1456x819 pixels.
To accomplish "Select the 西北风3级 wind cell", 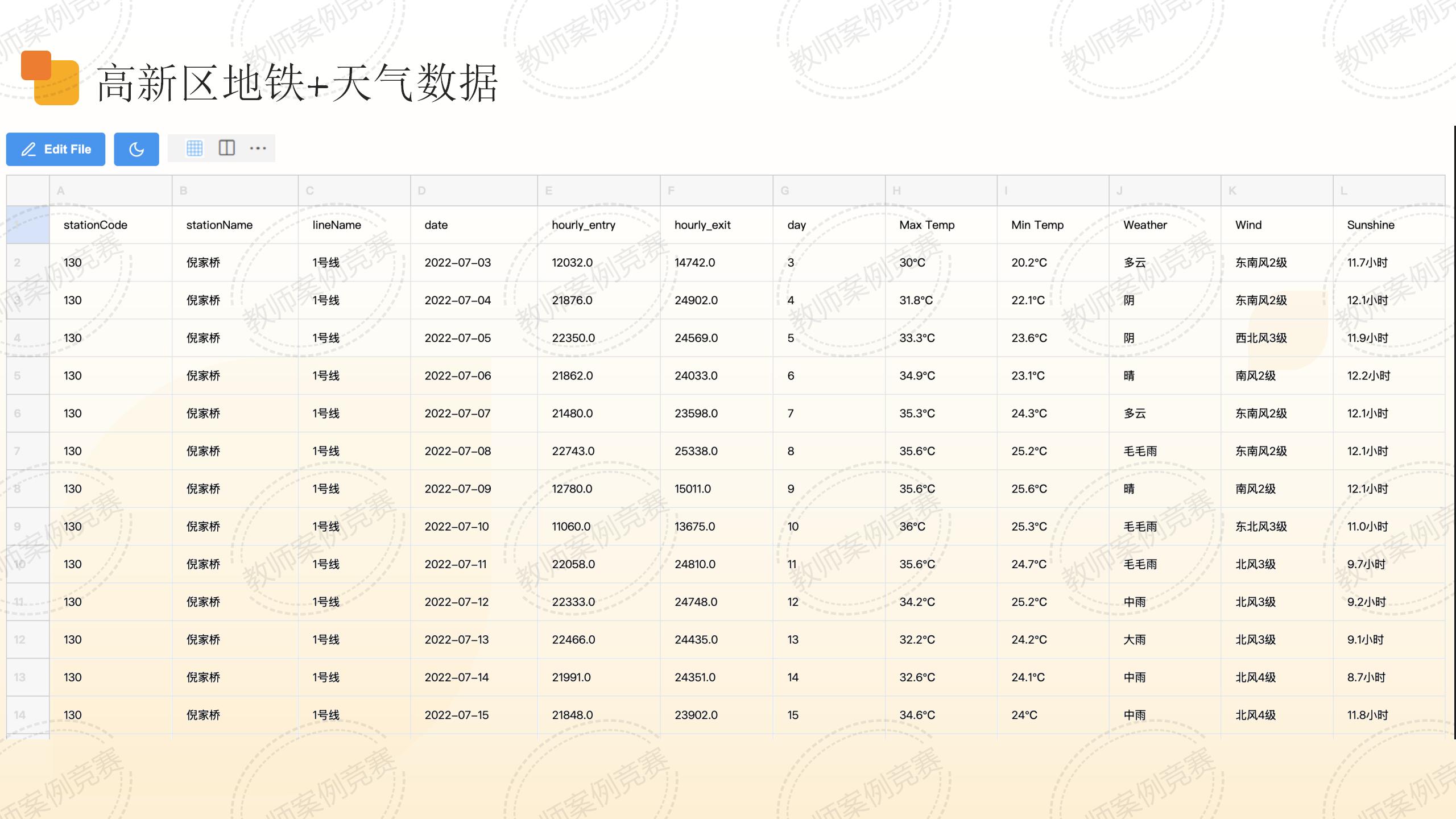I will point(1261,338).
